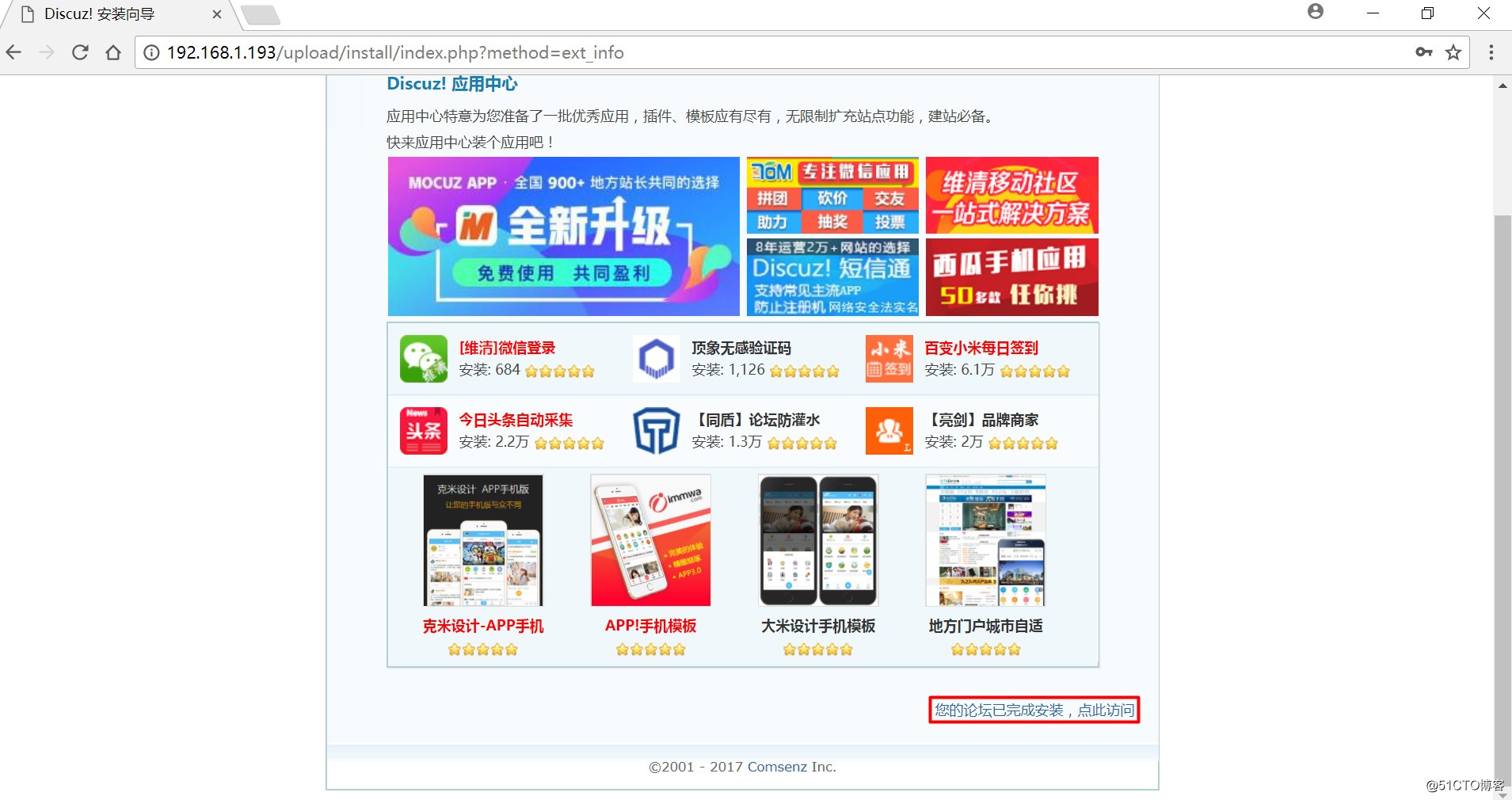The image size is (1512, 800).
Task: Bookmark this page with the star icon
Action: 1453,52
